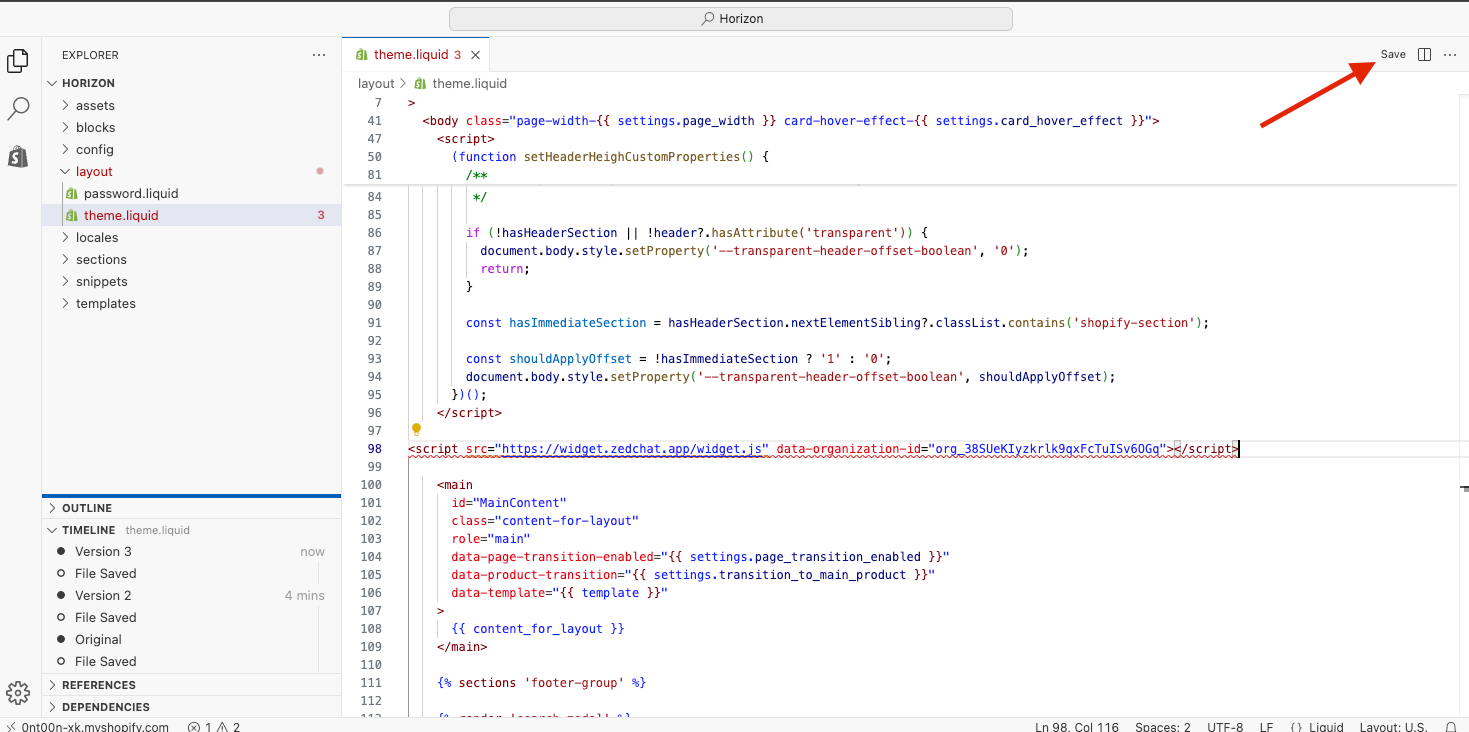Click the yellow lightbulb code action icon
The image size is (1469, 732).
point(417,430)
